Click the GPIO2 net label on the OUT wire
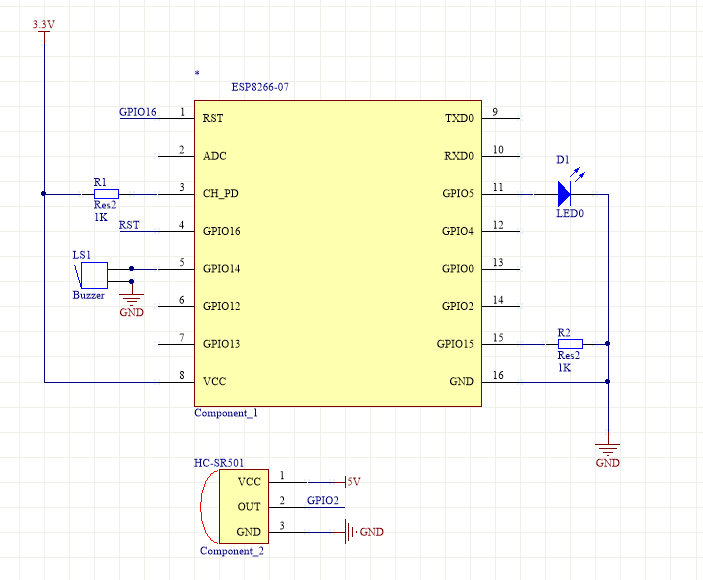Viewport: 703px width, 580px height. [x=323, y=500]
